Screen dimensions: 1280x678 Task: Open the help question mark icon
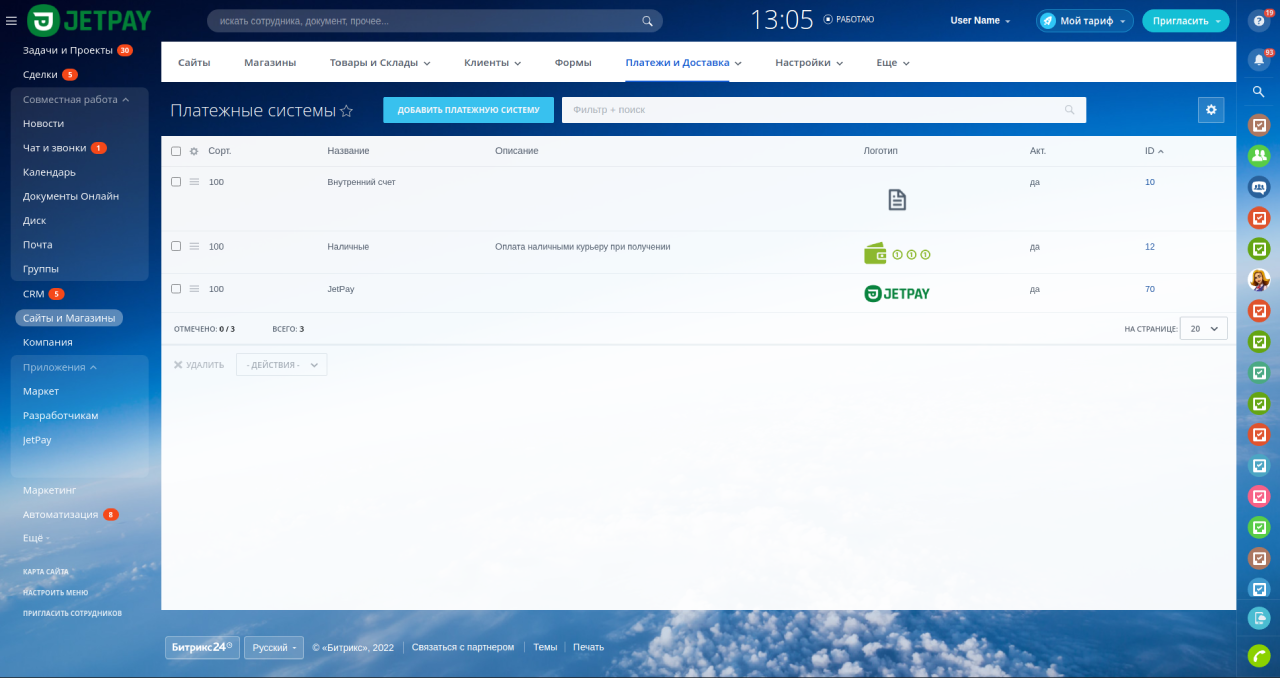coord(1258,22)
